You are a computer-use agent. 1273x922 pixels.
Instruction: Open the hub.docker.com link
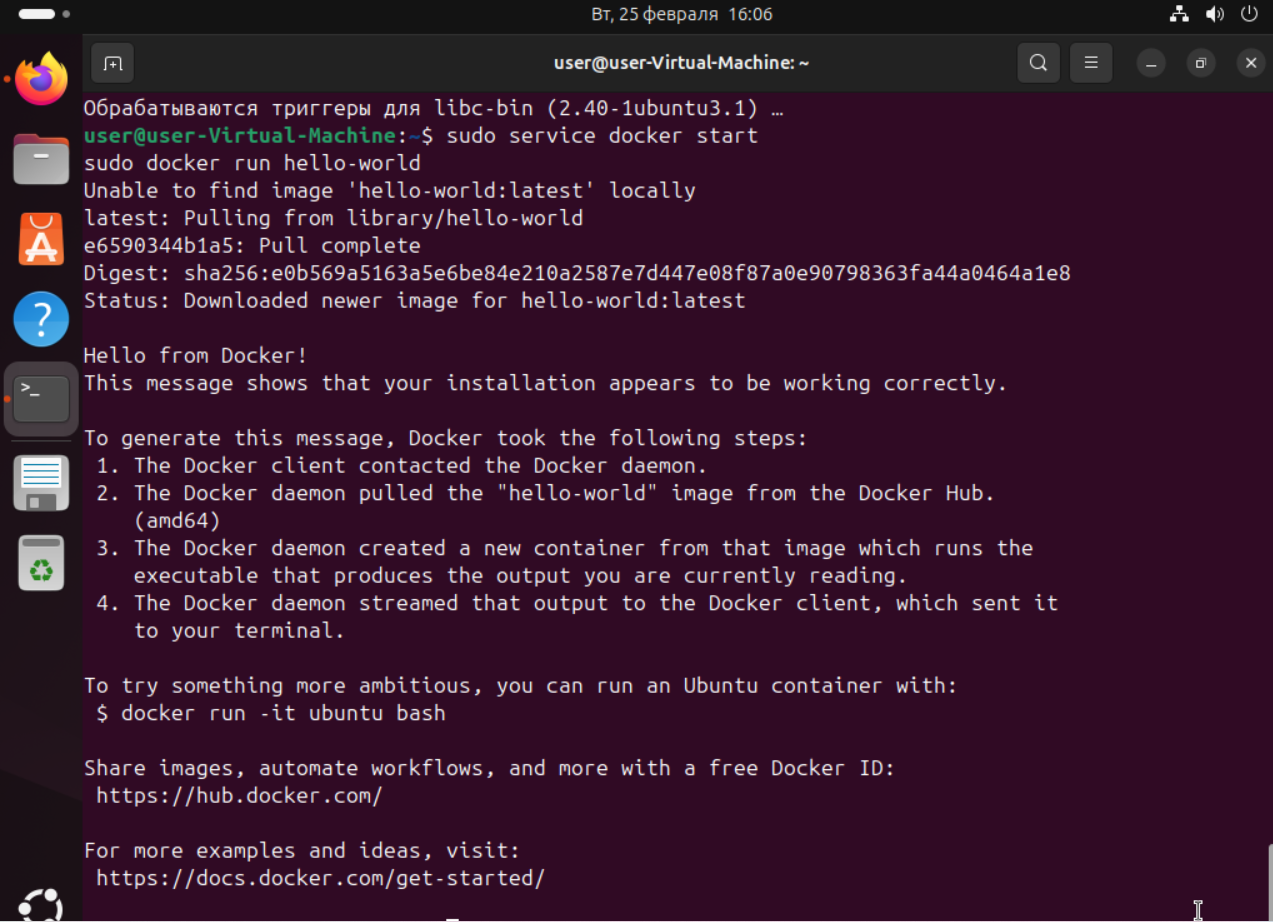pyautogui.click(x=239, y=795)
